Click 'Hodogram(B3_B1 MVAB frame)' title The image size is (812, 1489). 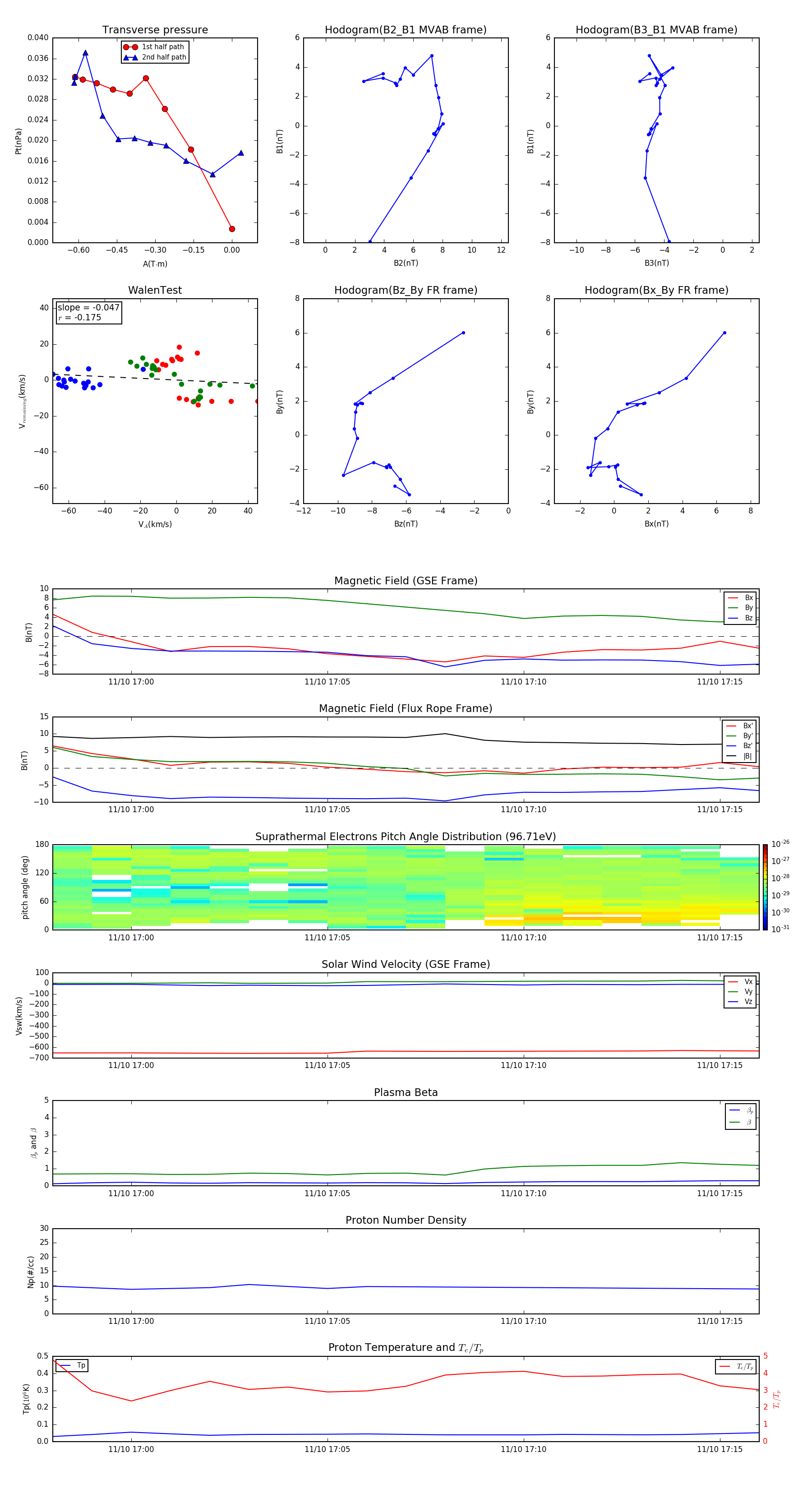coord(656,29)
